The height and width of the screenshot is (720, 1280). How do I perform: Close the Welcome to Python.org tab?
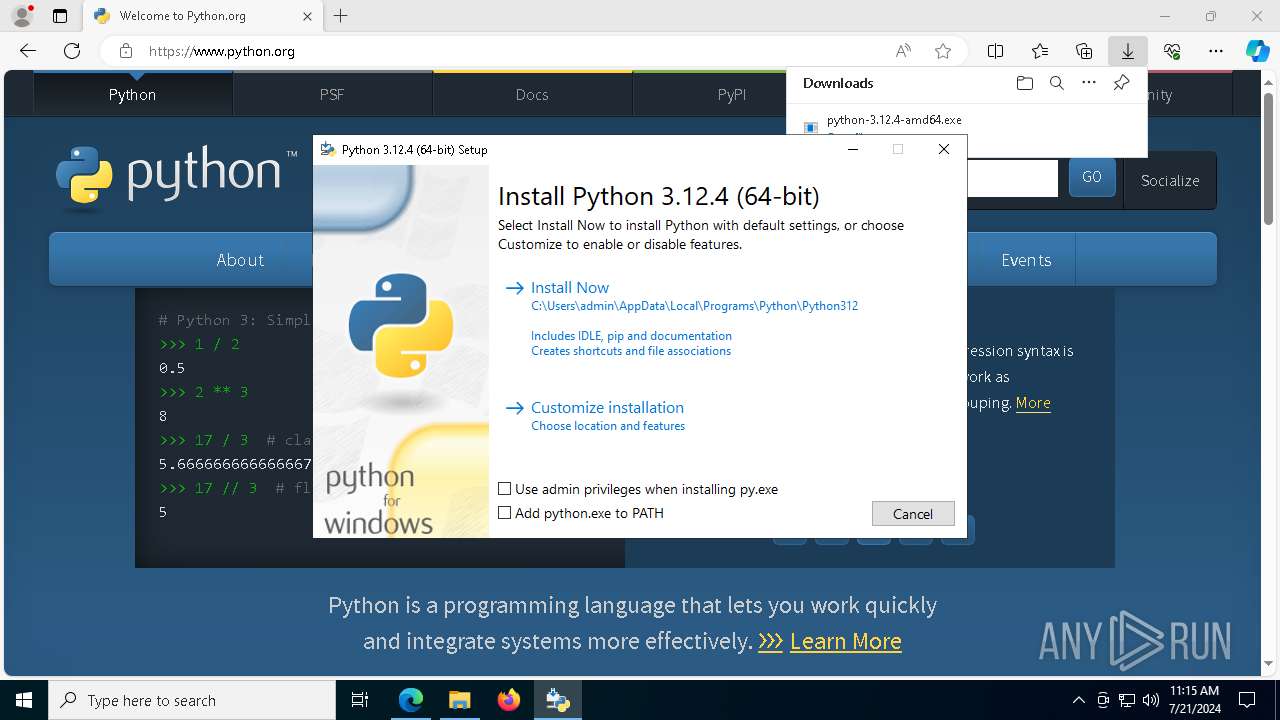click(x=307, y=16)
